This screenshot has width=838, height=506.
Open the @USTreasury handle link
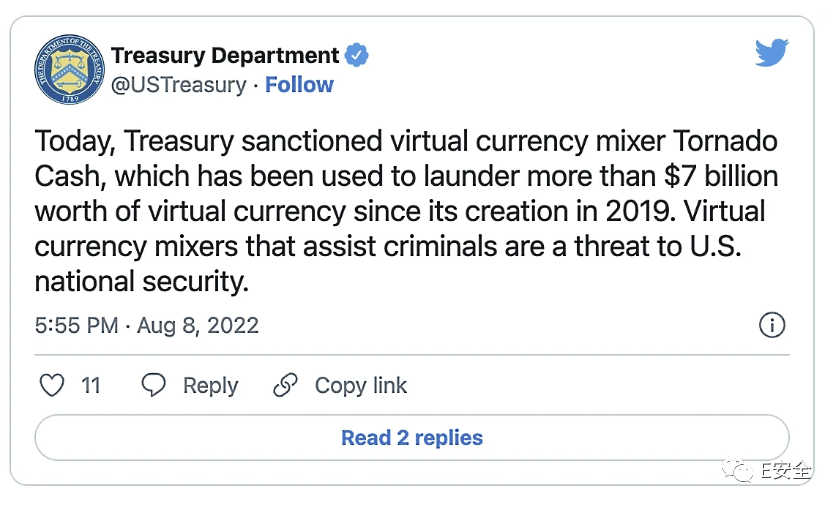coord(179,85)
